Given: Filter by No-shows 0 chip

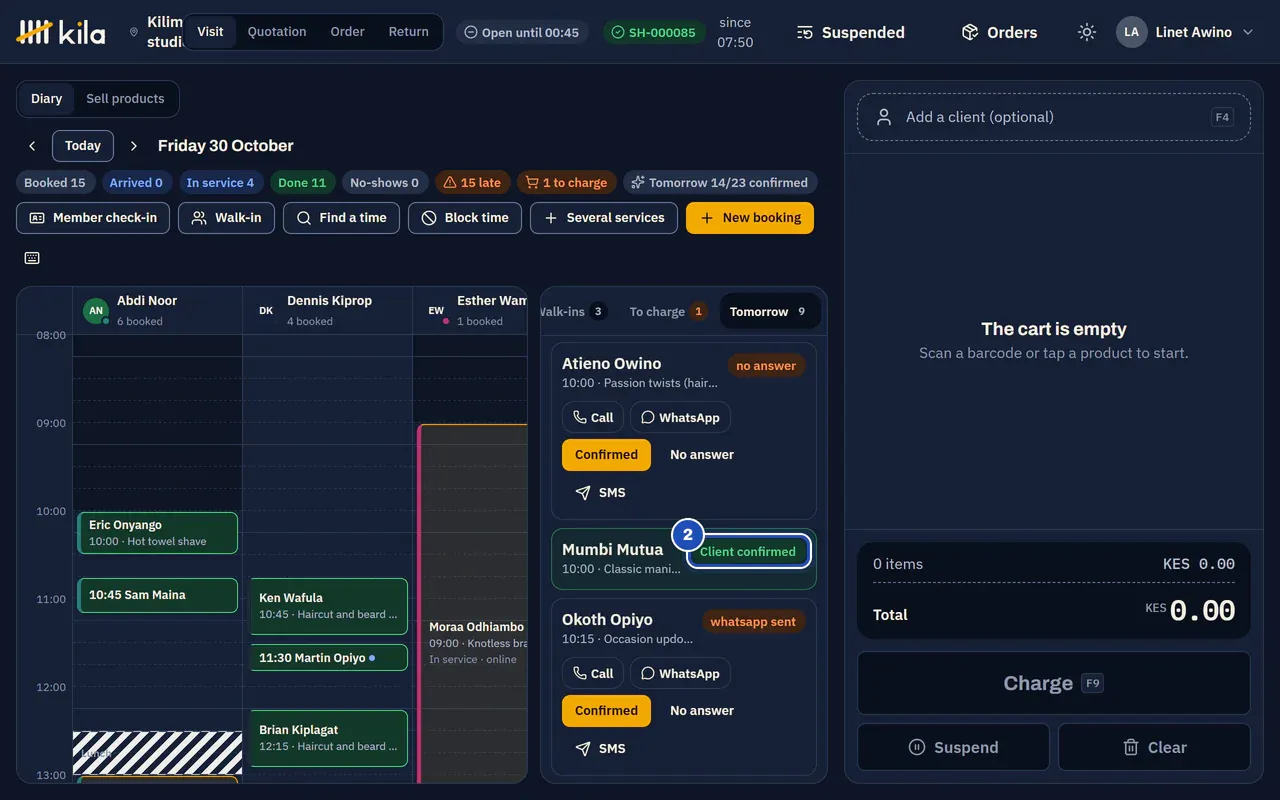Looking at the screenshot, I should click(x=384, y=183).
